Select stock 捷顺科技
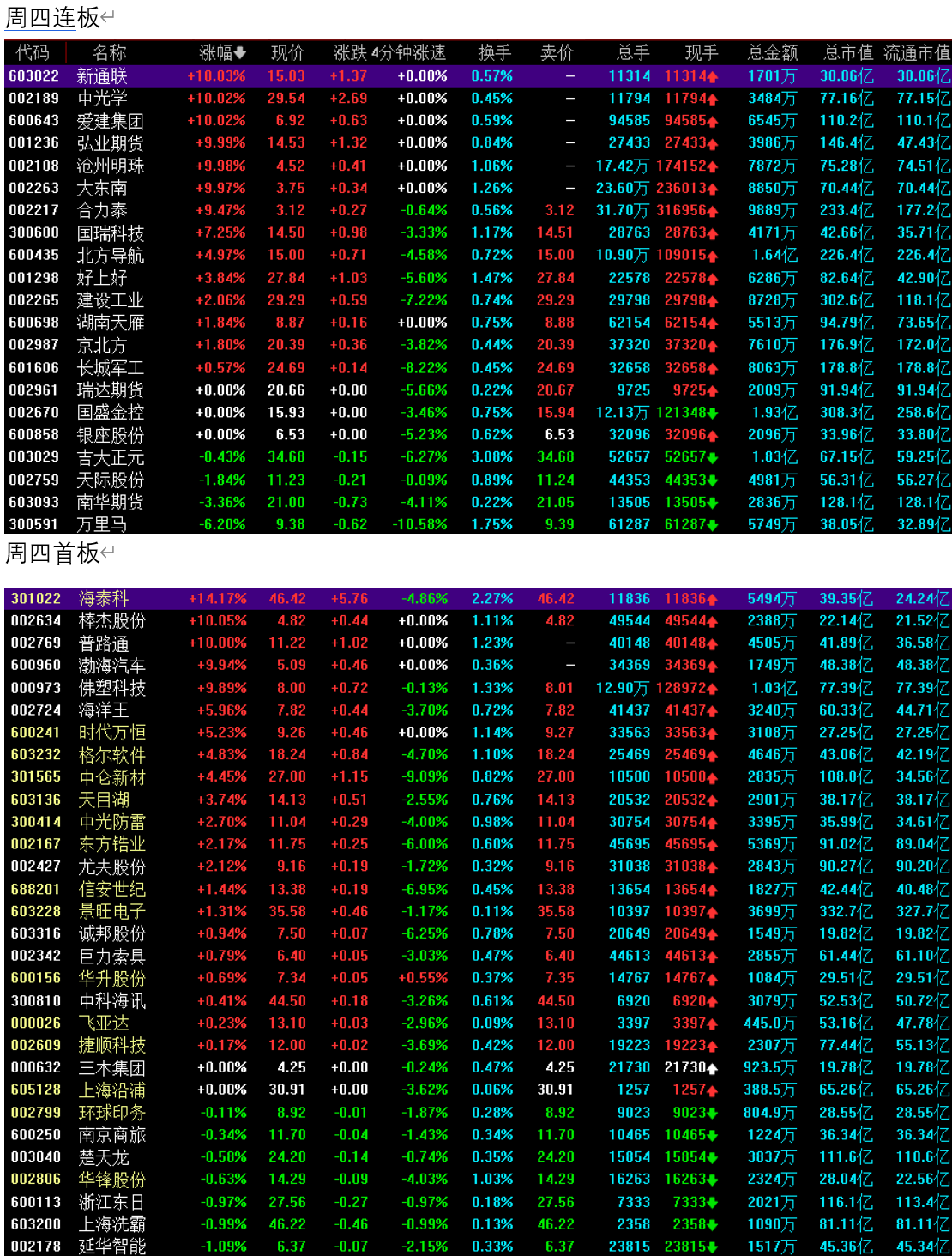952x1256 pixels. pyautogui.click(x=111, y=1047)
